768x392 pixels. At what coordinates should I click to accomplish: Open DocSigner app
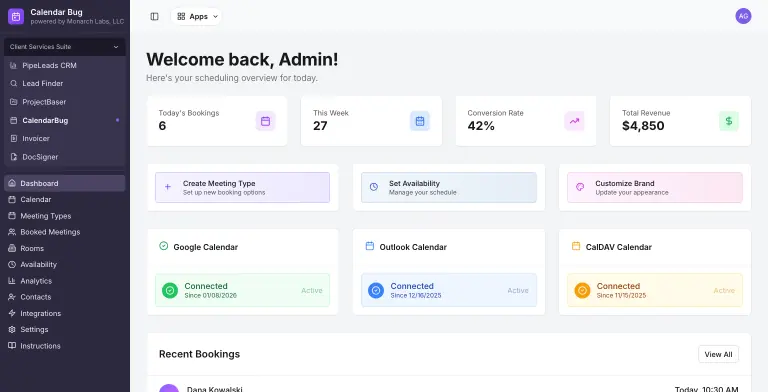coord(65,157)
